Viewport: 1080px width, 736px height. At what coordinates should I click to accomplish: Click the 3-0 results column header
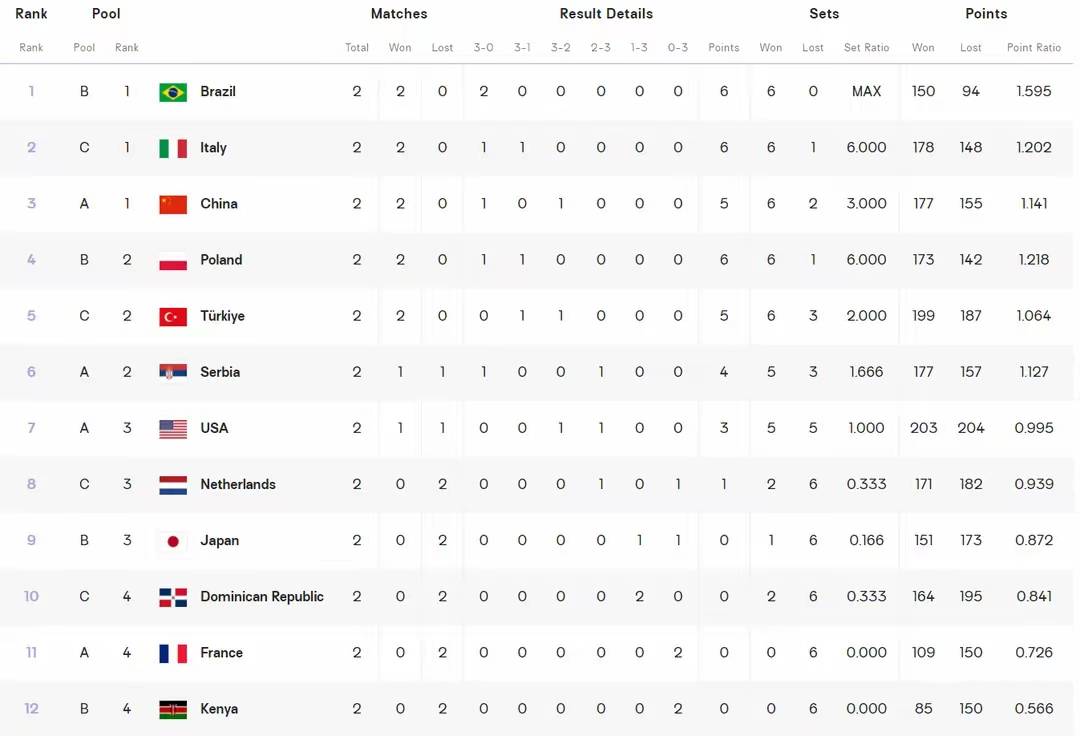tap(483, 48)
